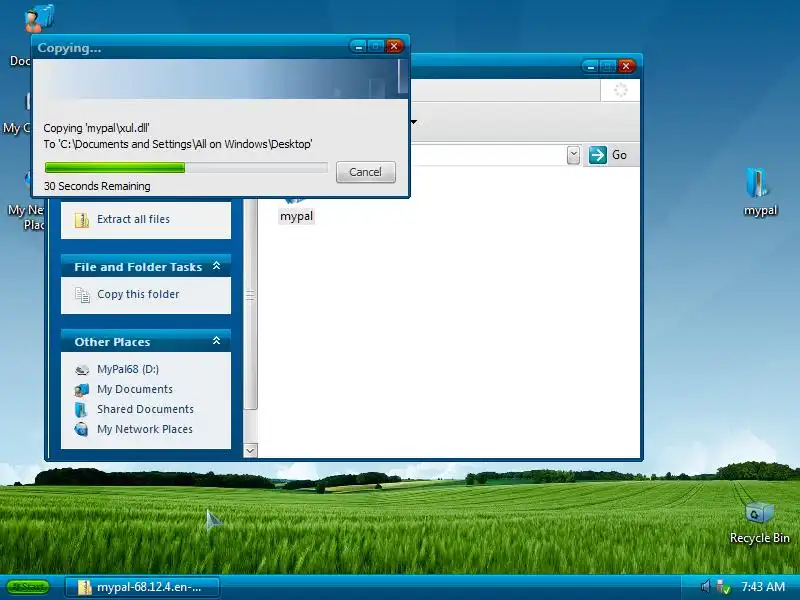
Task: Minimize the explorer zip window
Action: [590, 66]
